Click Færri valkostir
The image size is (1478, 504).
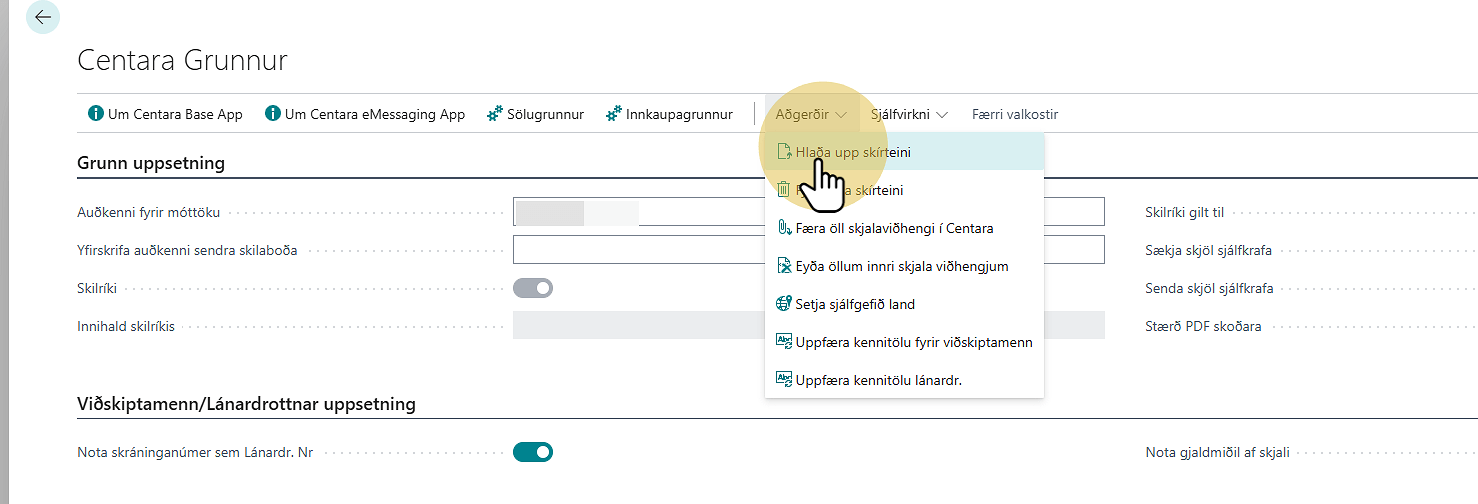click(x=1015, y=114)
